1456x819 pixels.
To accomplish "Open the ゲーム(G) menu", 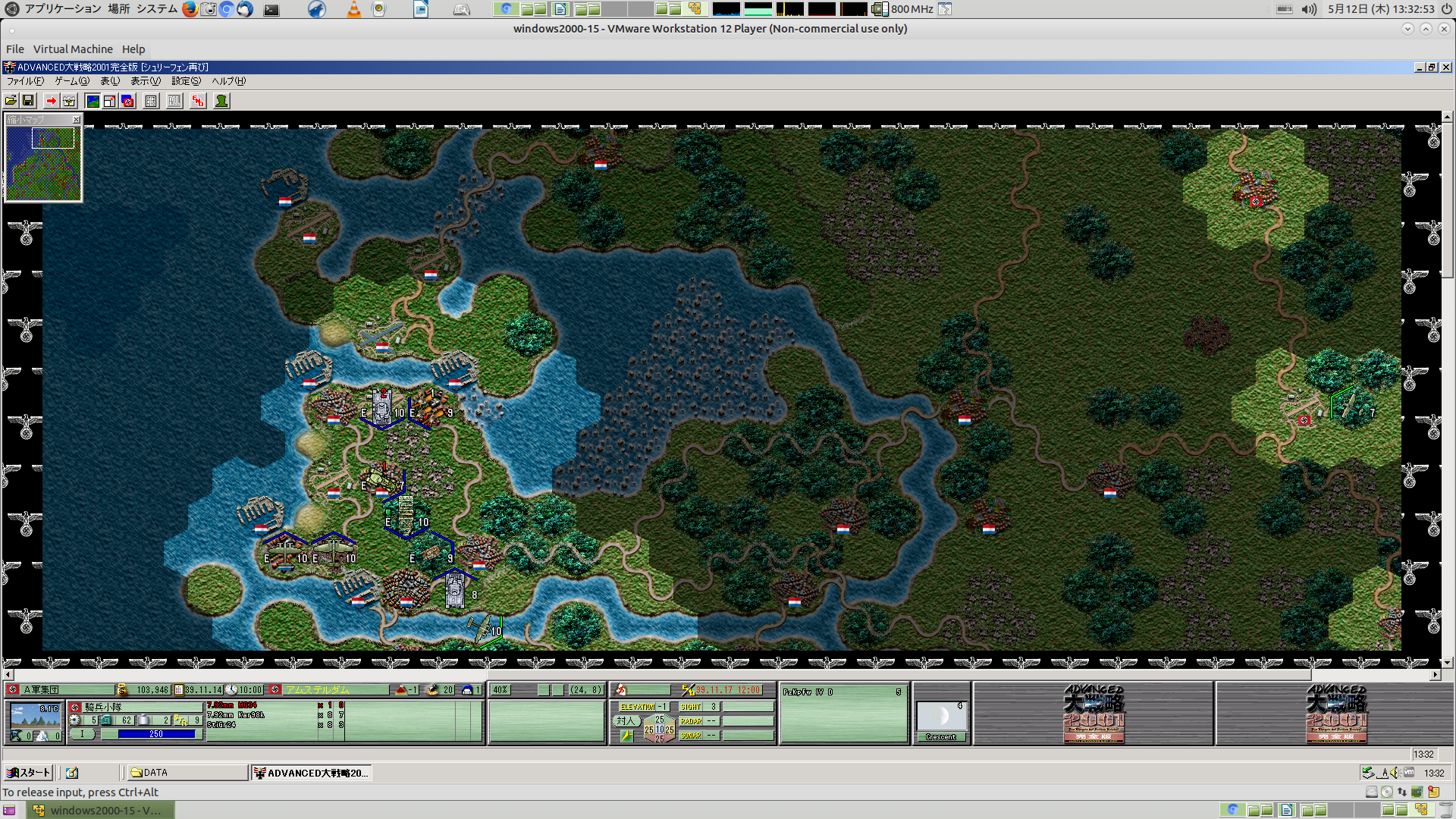I will (x=72, y=81).
